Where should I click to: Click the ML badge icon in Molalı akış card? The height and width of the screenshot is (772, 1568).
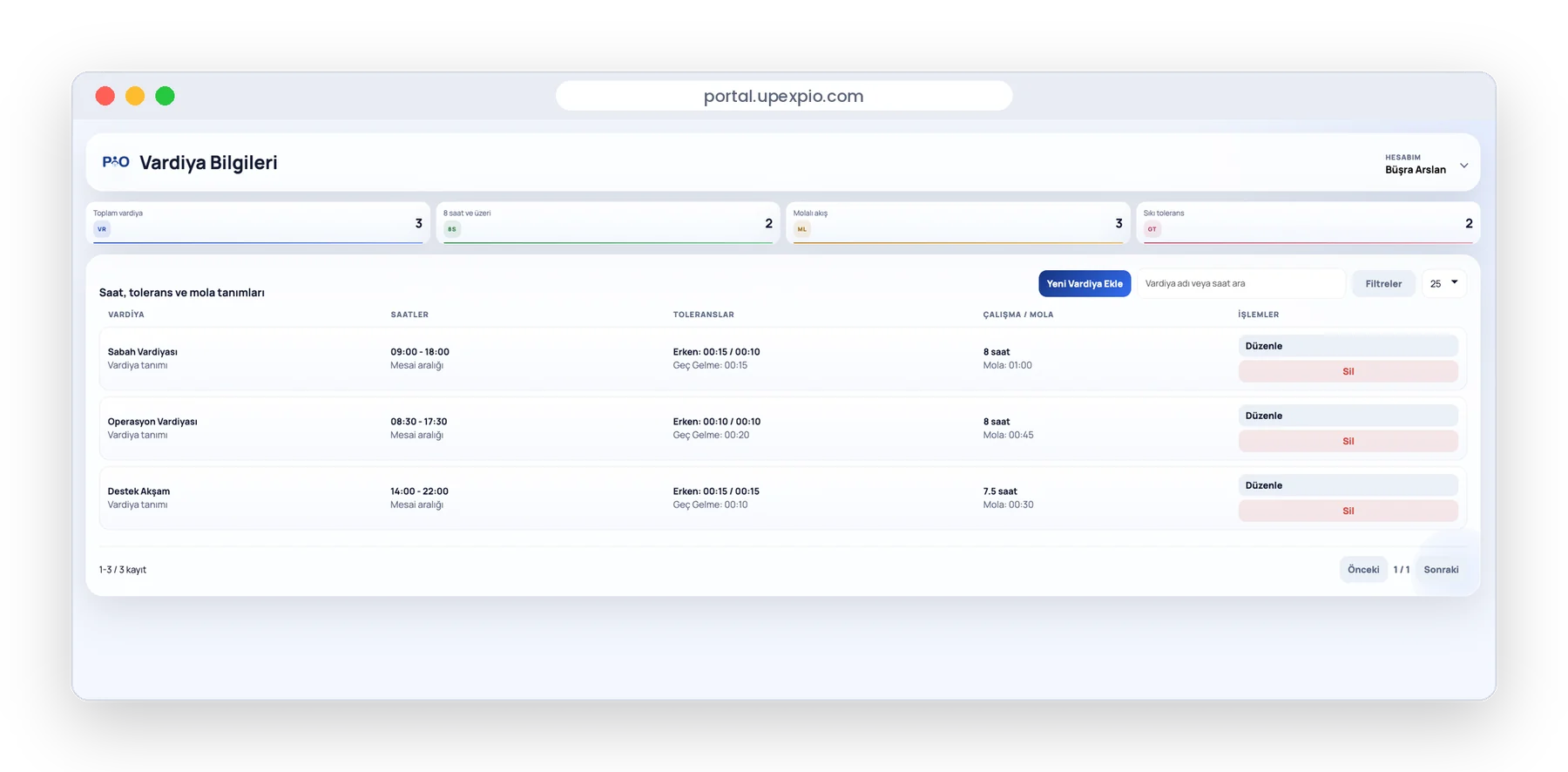(x=802, y=229)
